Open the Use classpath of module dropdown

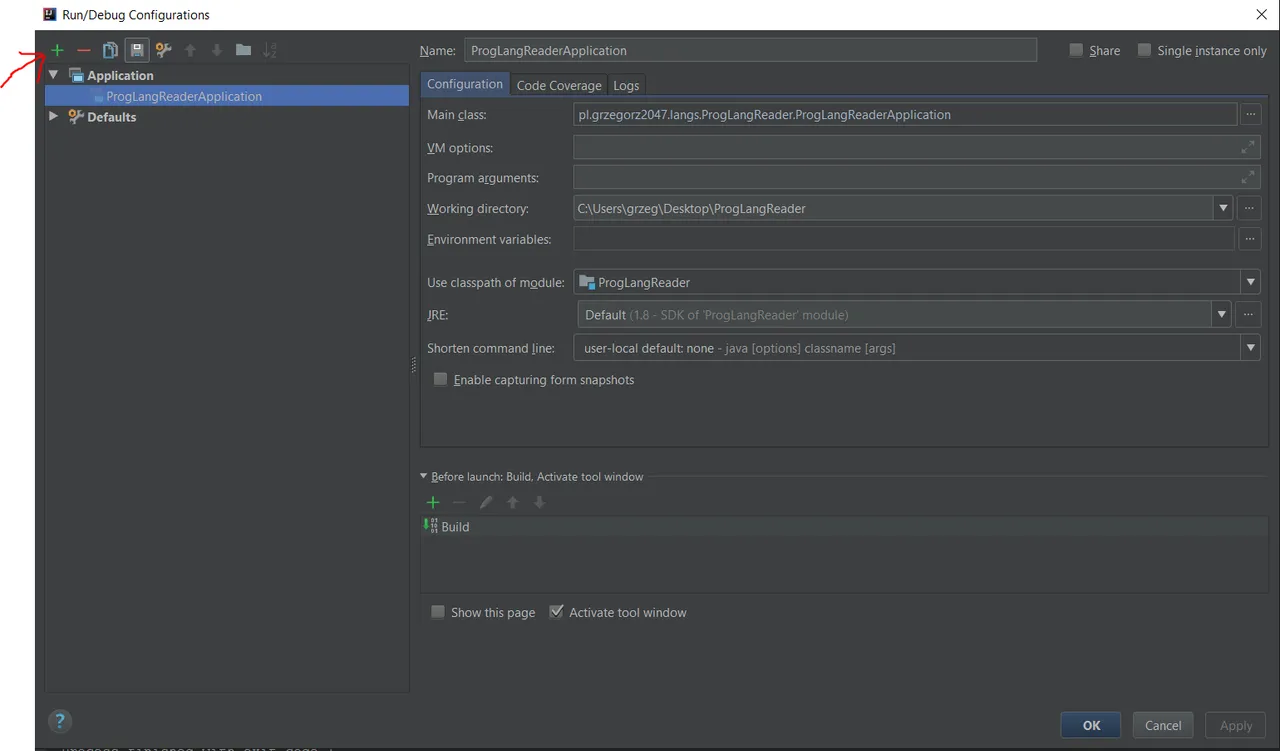tap(1250, 282)
